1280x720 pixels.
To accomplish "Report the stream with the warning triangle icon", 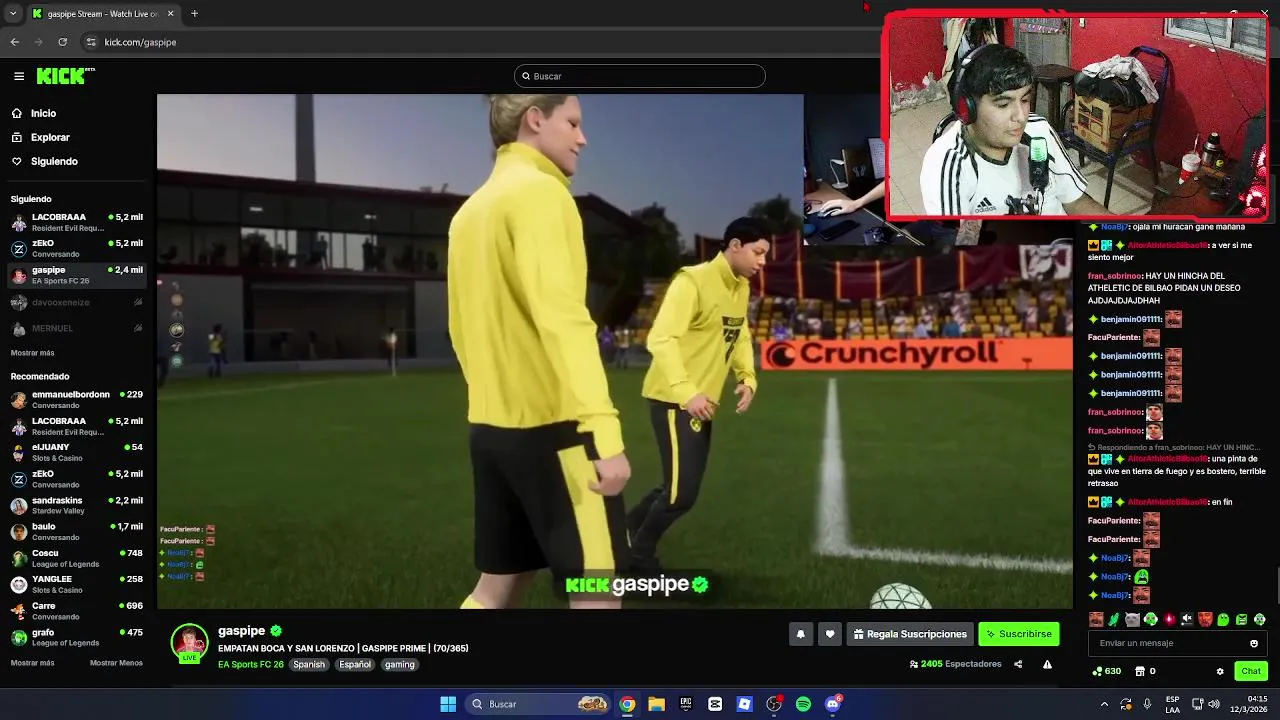I will tap(1047, 664).
